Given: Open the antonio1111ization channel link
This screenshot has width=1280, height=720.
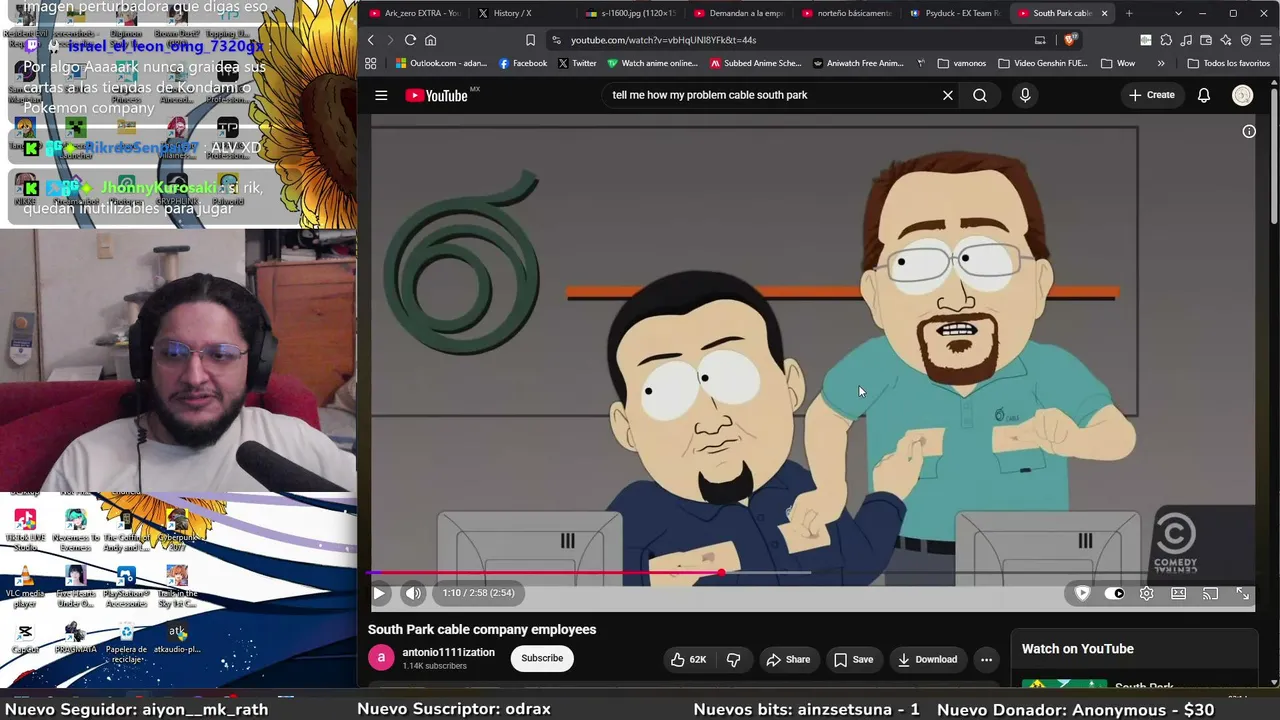Looking at the screenshot, I should point(448,652).
